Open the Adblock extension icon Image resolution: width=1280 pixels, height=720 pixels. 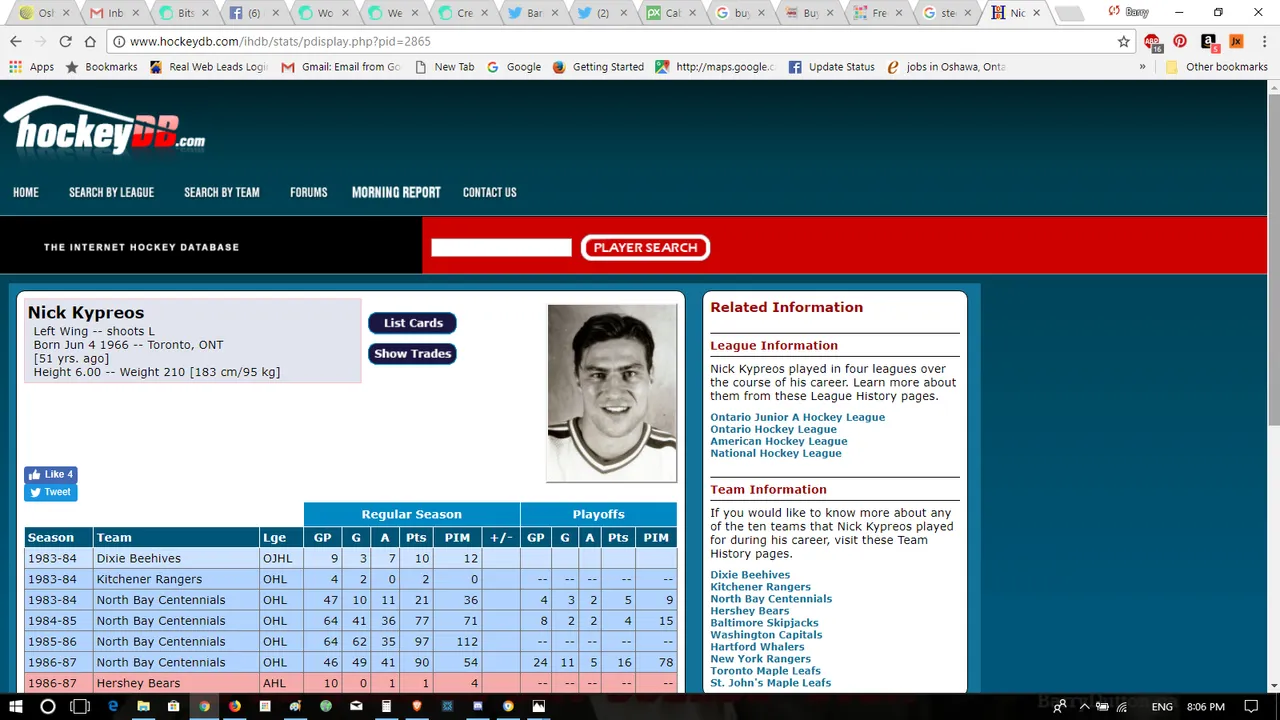point(1153,42)
